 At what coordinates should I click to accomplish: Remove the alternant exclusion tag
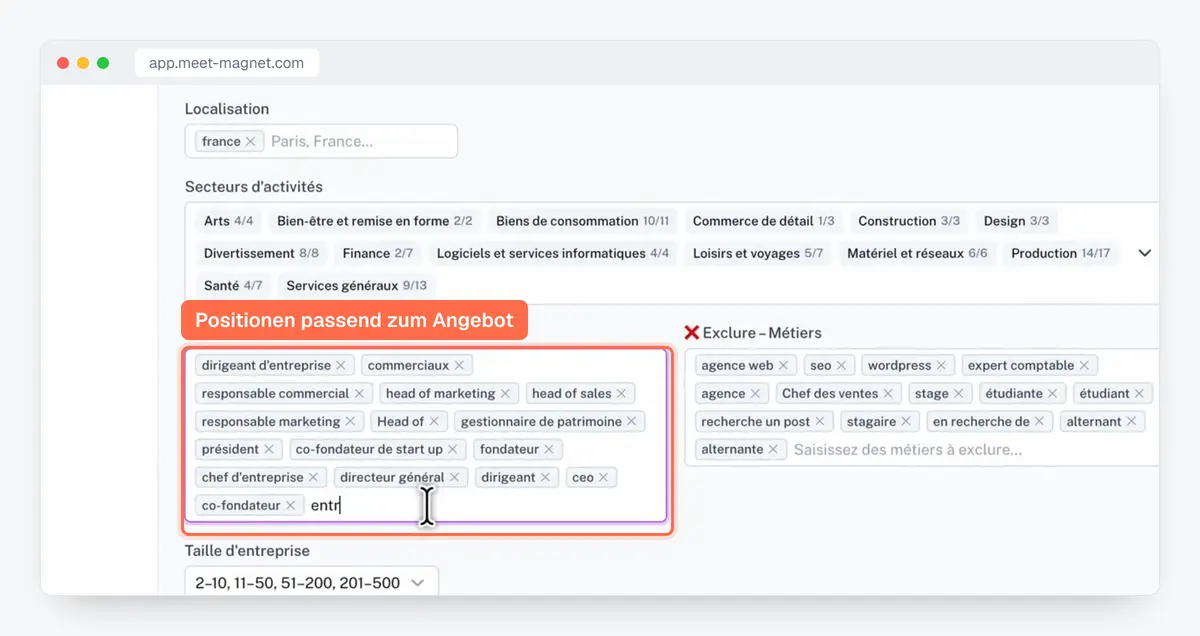(1131, 422)
